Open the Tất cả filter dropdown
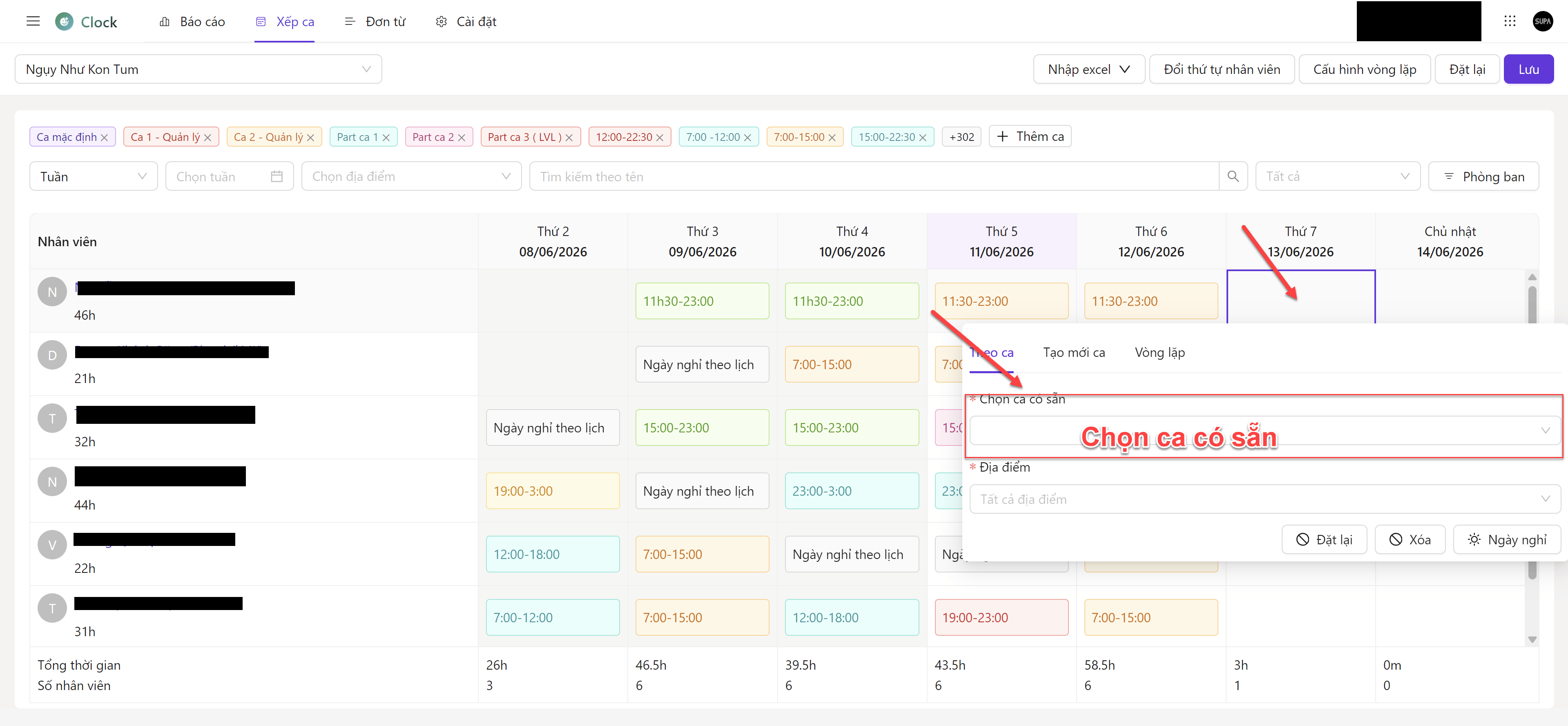 pyautogui.click(x=1338, y=176)
